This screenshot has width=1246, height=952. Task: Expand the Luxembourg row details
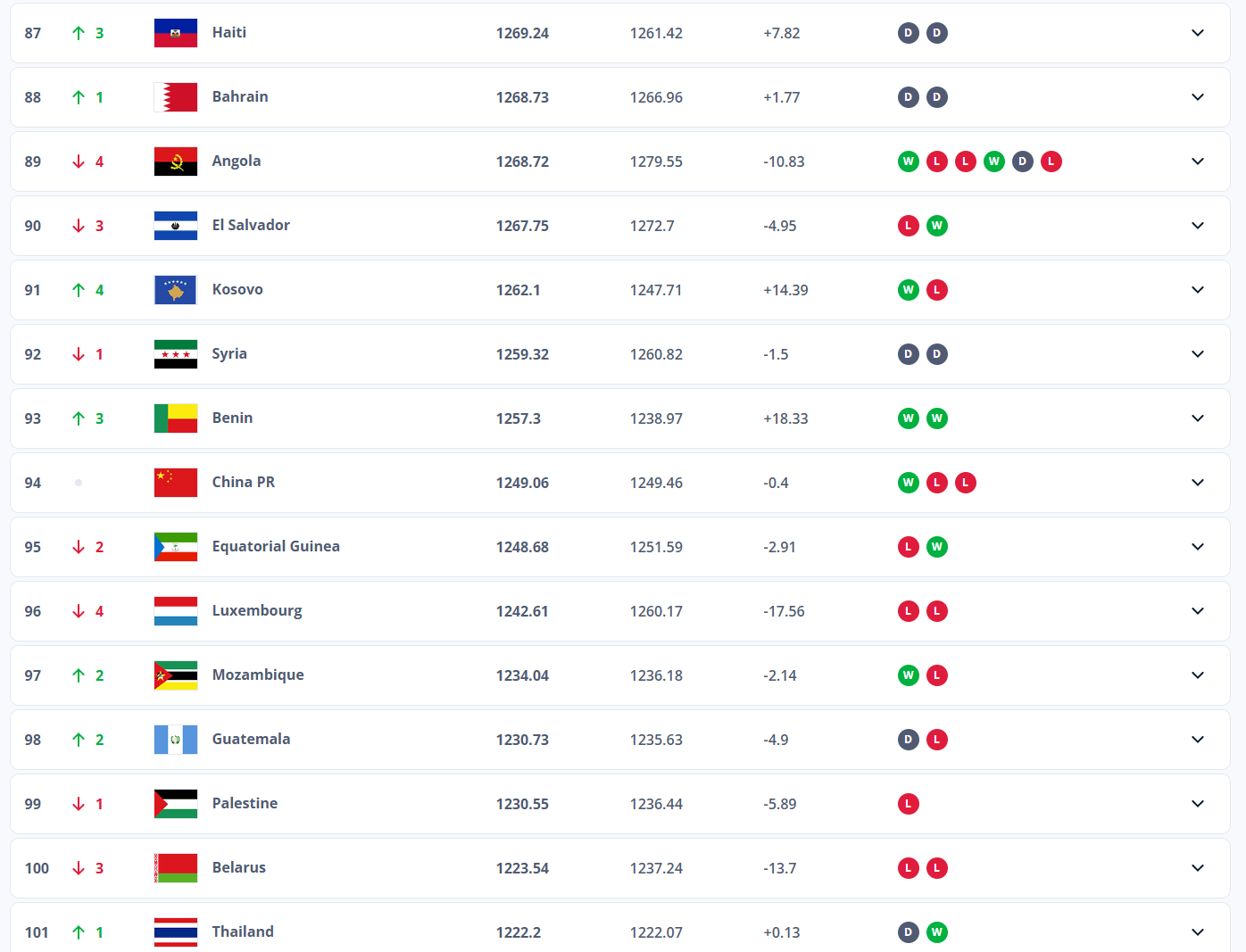1197,611
